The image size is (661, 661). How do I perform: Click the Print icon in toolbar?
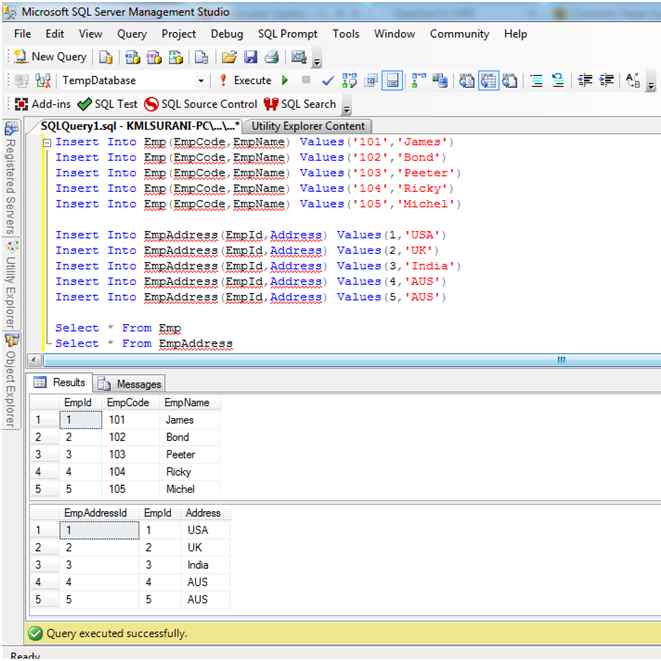pyautogui.click(x=271, y=57)
